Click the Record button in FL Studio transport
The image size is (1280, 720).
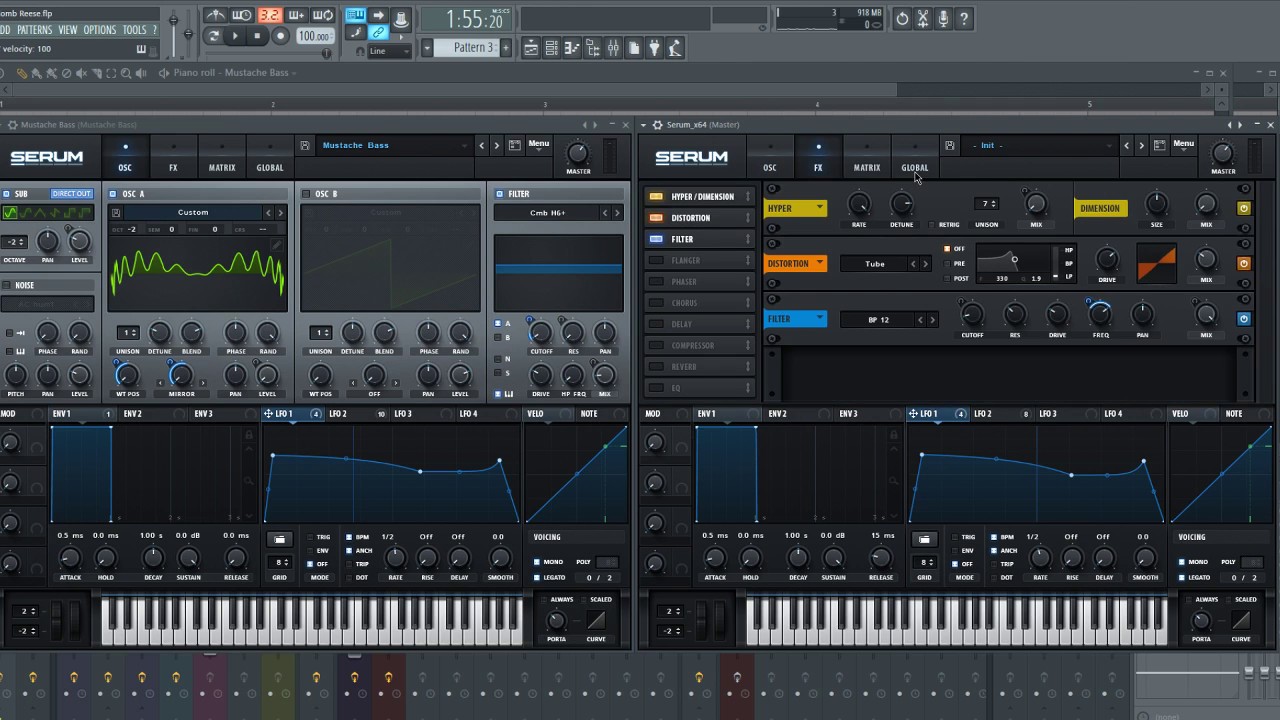pyautogui.click(x=281, y=36)
